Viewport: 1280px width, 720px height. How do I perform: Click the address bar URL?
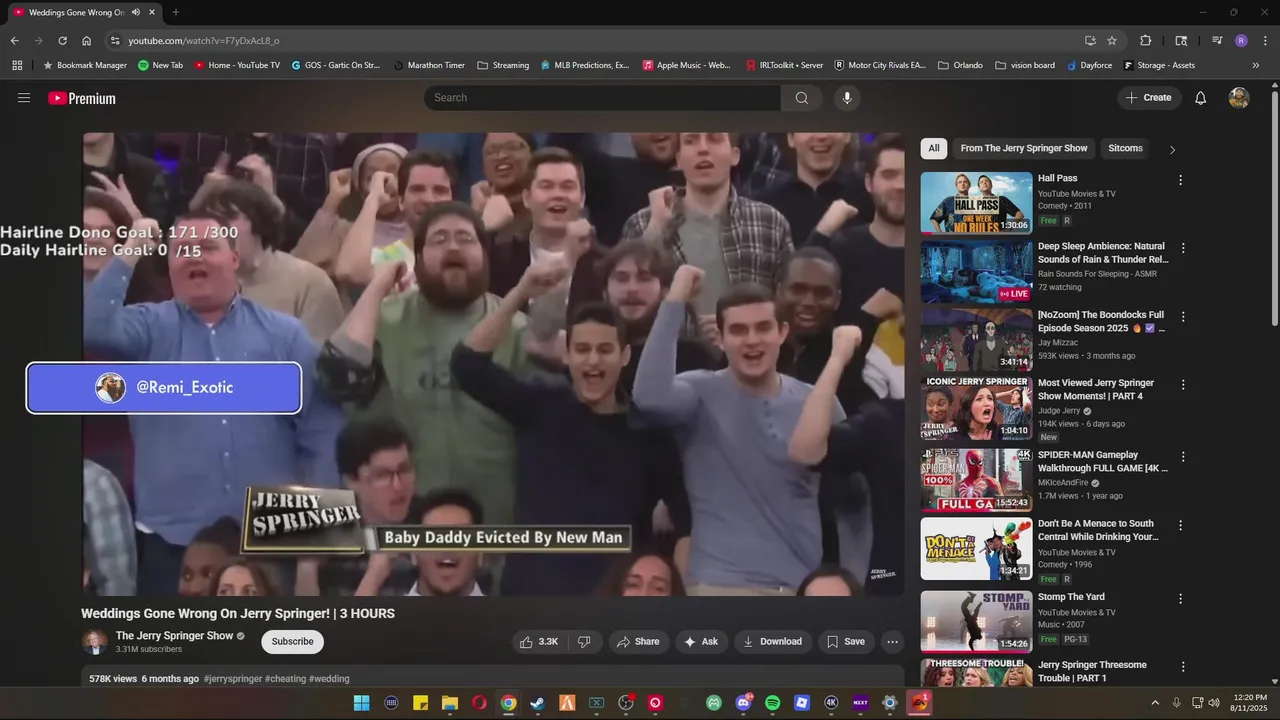coord(204,41)
